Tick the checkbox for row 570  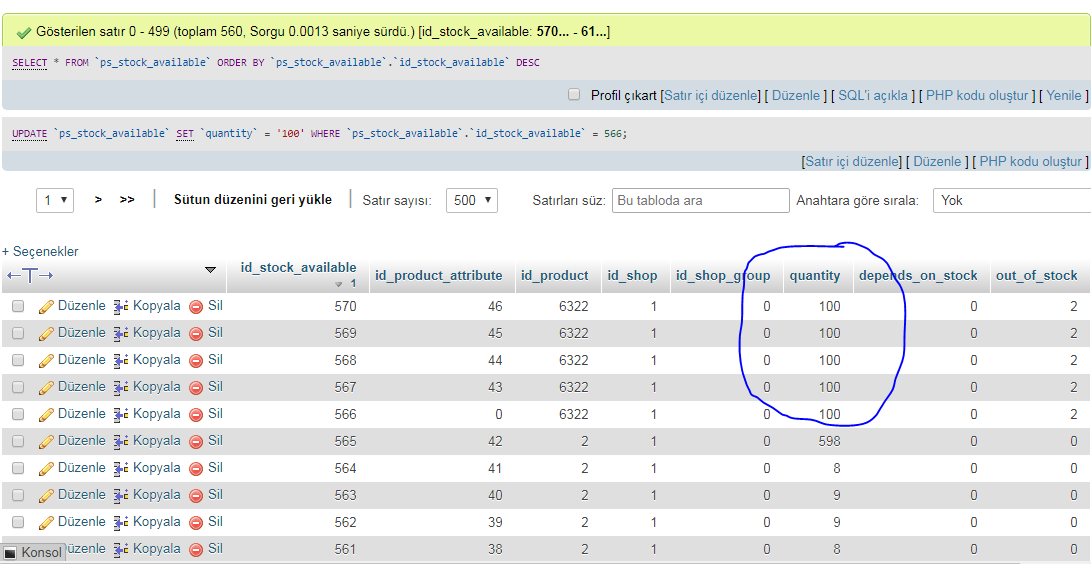(x=18, y=306)
